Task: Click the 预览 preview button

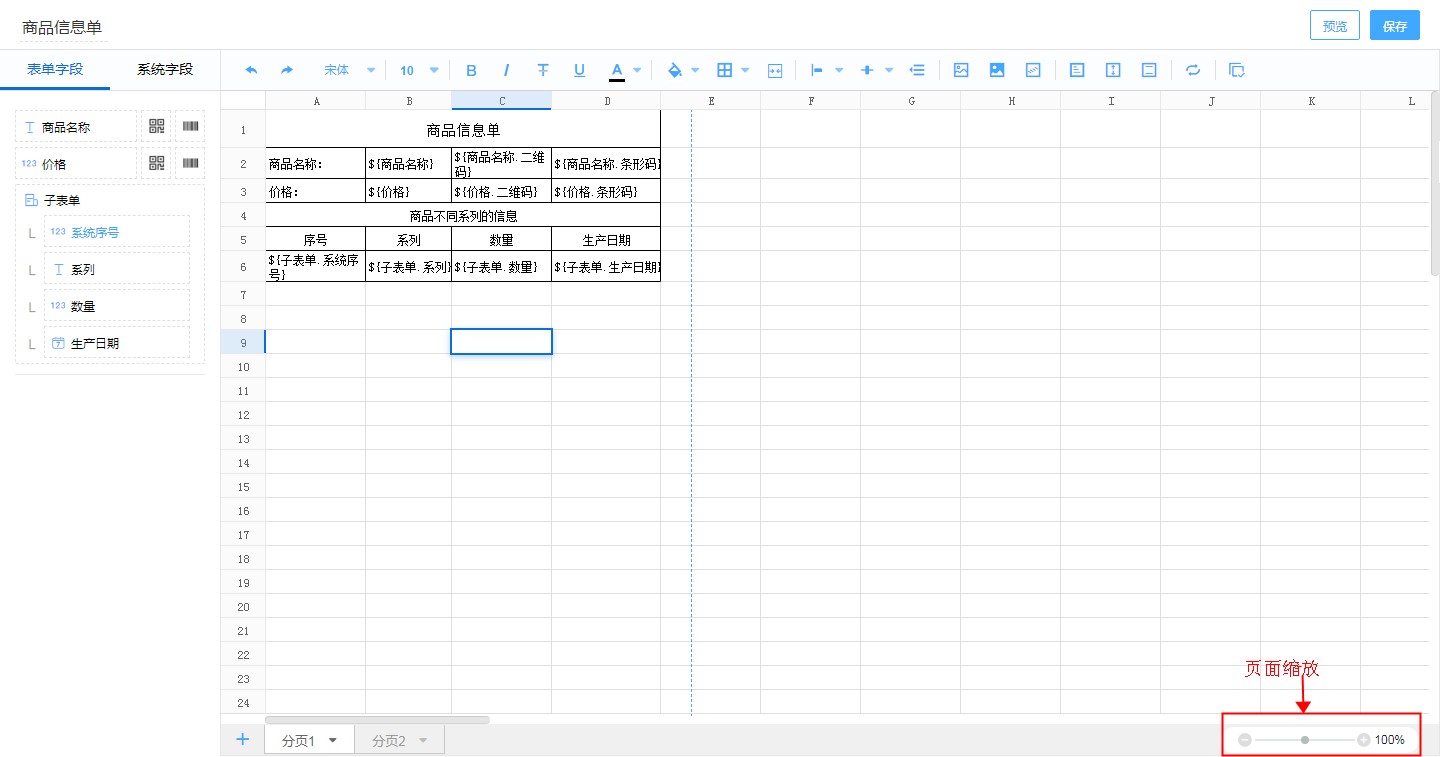Action: click(1334, 25)
